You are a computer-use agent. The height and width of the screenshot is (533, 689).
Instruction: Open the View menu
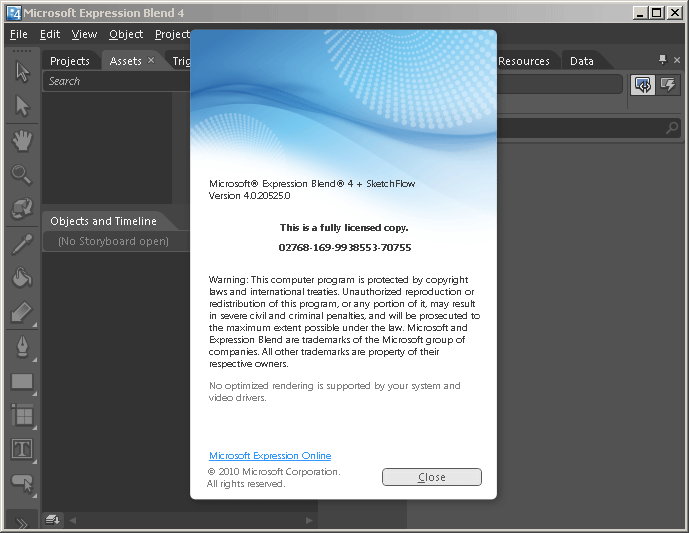pos(84,34)
